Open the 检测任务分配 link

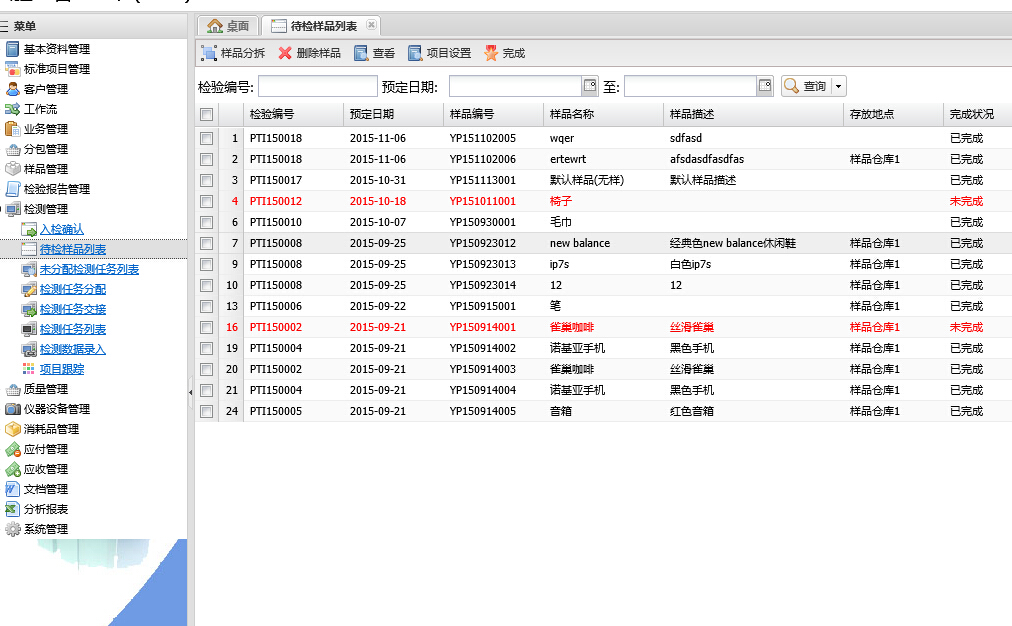point(73,289)
